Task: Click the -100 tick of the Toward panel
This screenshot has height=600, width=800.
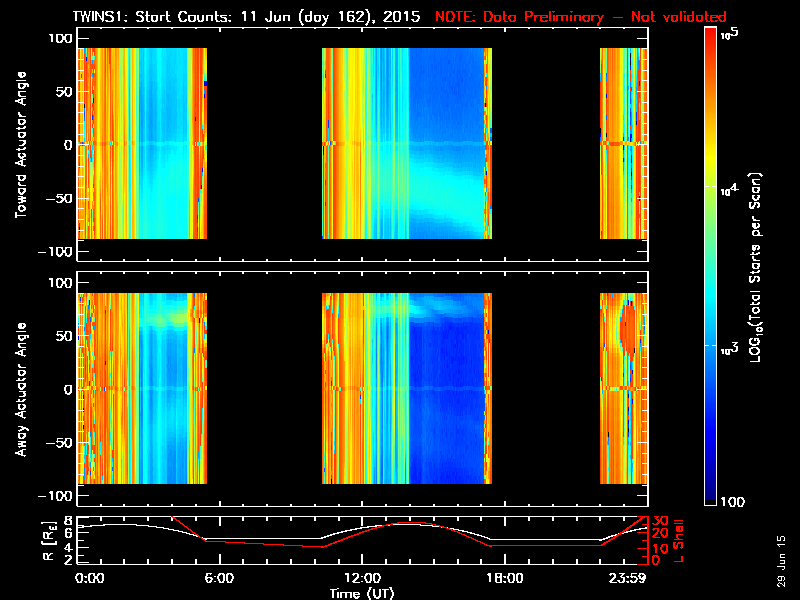Action: [x=55, y=252]
